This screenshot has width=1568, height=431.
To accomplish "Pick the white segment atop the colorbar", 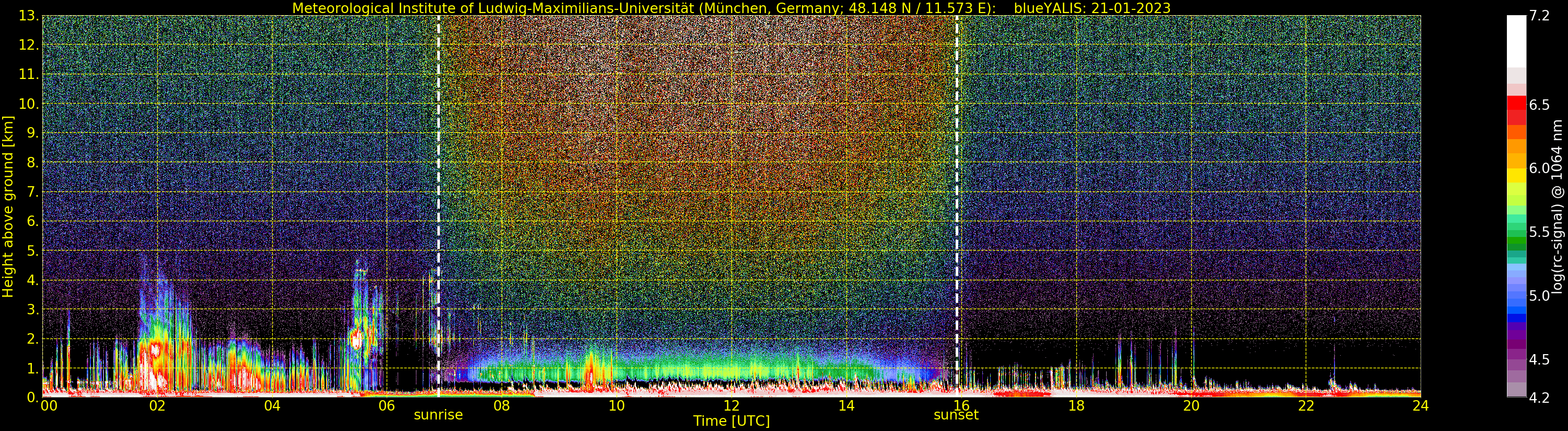I will point(1517,41).
